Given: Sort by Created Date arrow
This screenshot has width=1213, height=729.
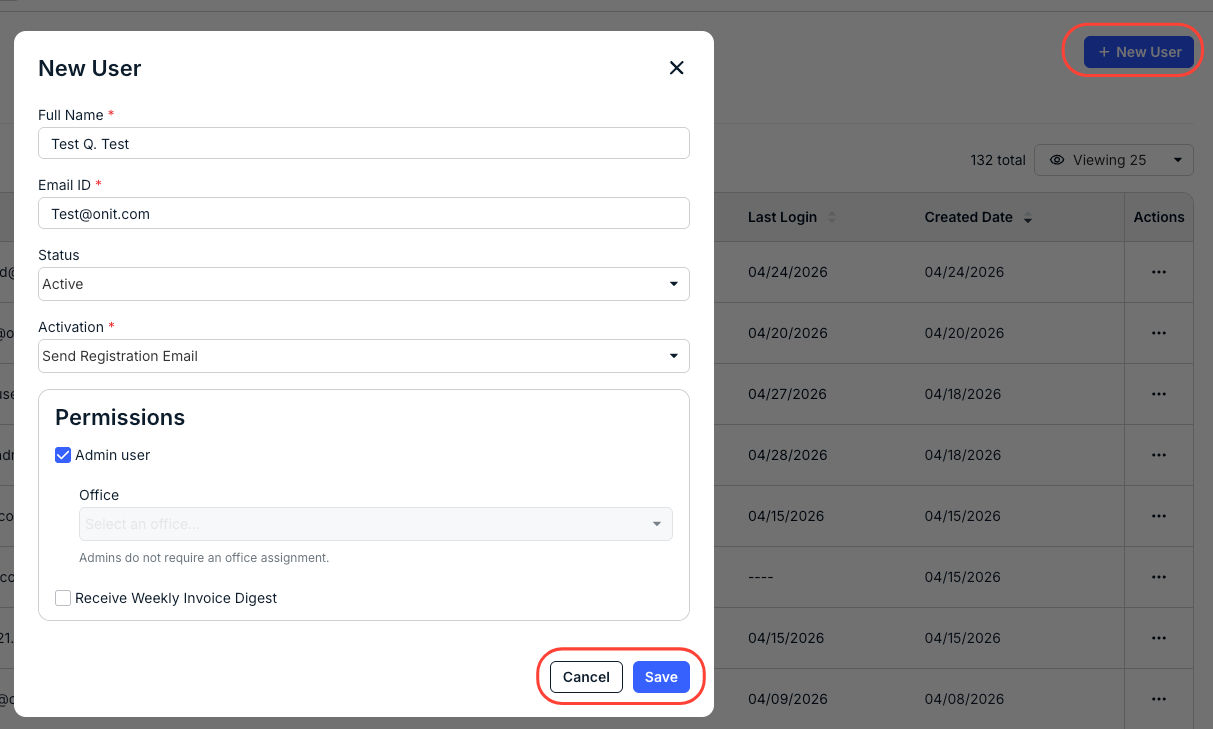Looking at the screenshot, I should pyautogui.click(x=1027, y=218).
